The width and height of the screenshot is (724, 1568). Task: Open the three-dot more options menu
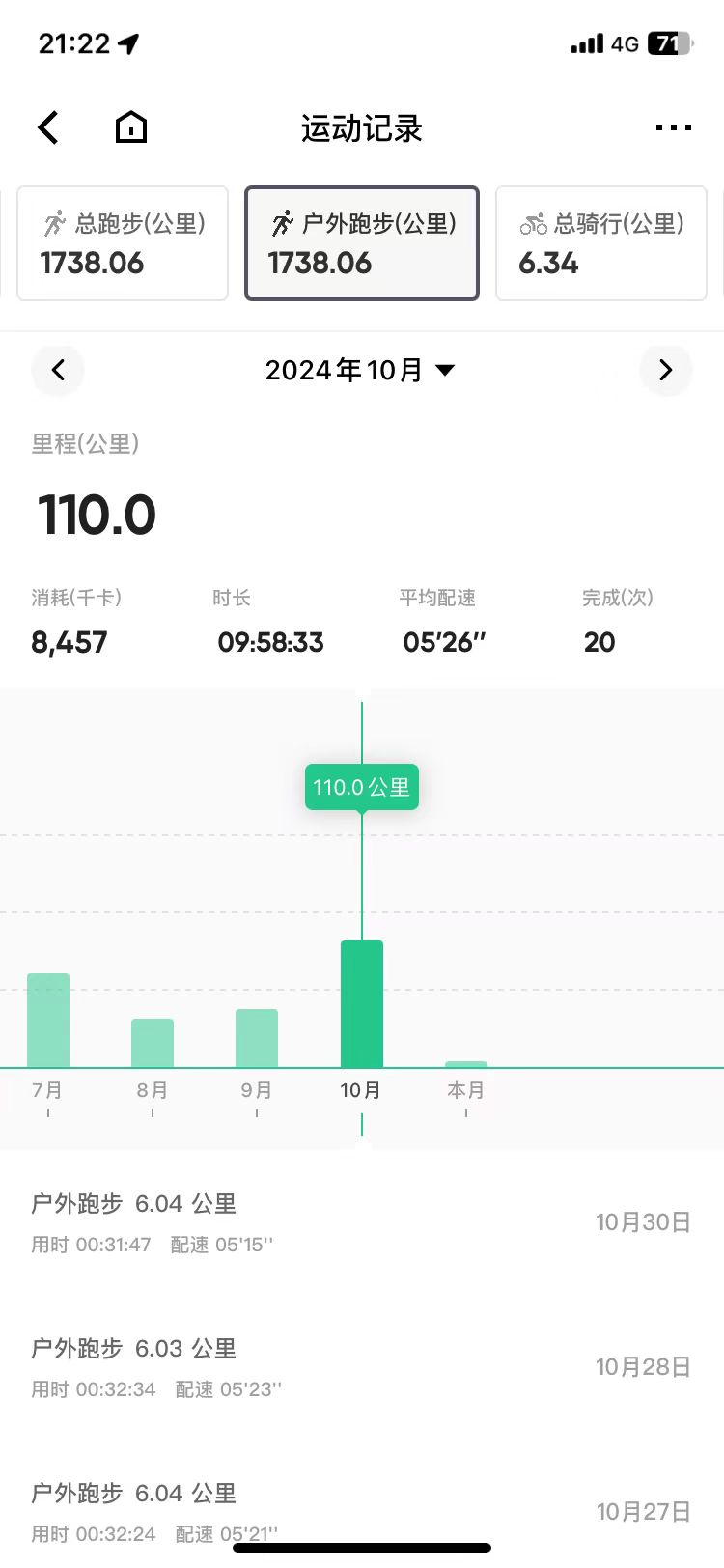(x=673, y=127)
